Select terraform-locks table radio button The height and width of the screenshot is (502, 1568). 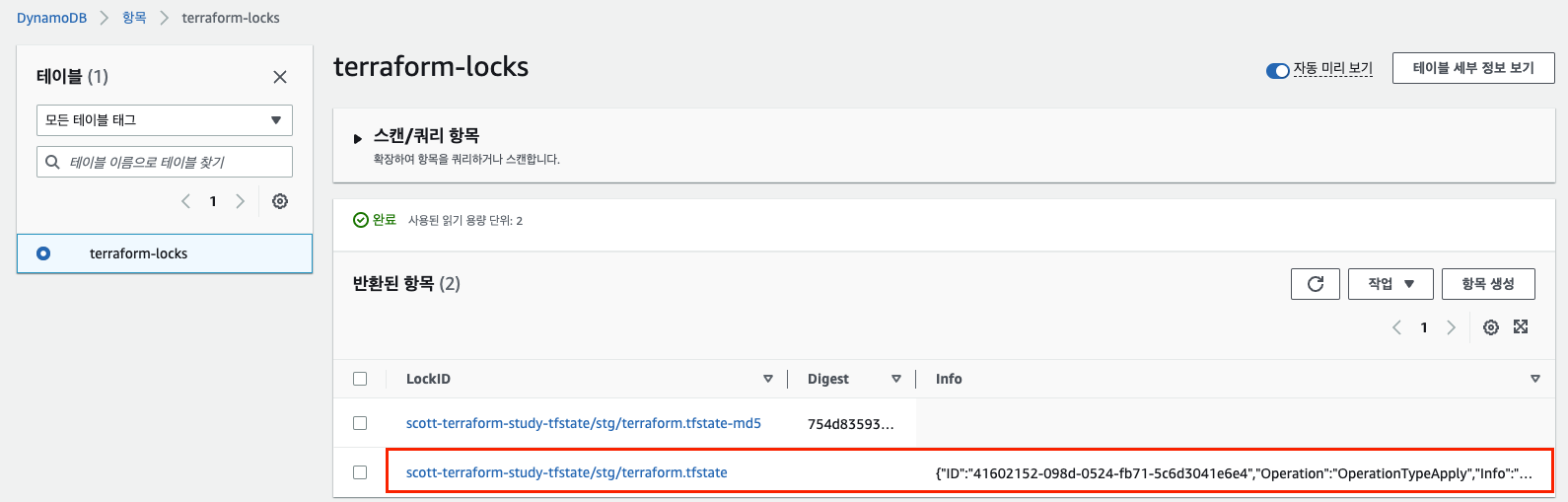[x=43, y=253]
